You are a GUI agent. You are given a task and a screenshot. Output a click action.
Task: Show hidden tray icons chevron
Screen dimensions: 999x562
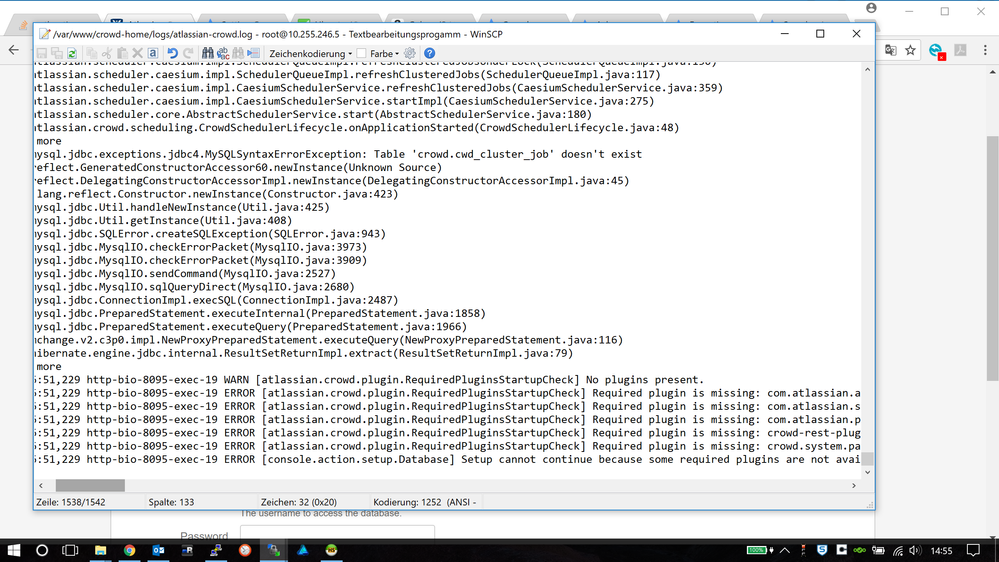point(785,550)
